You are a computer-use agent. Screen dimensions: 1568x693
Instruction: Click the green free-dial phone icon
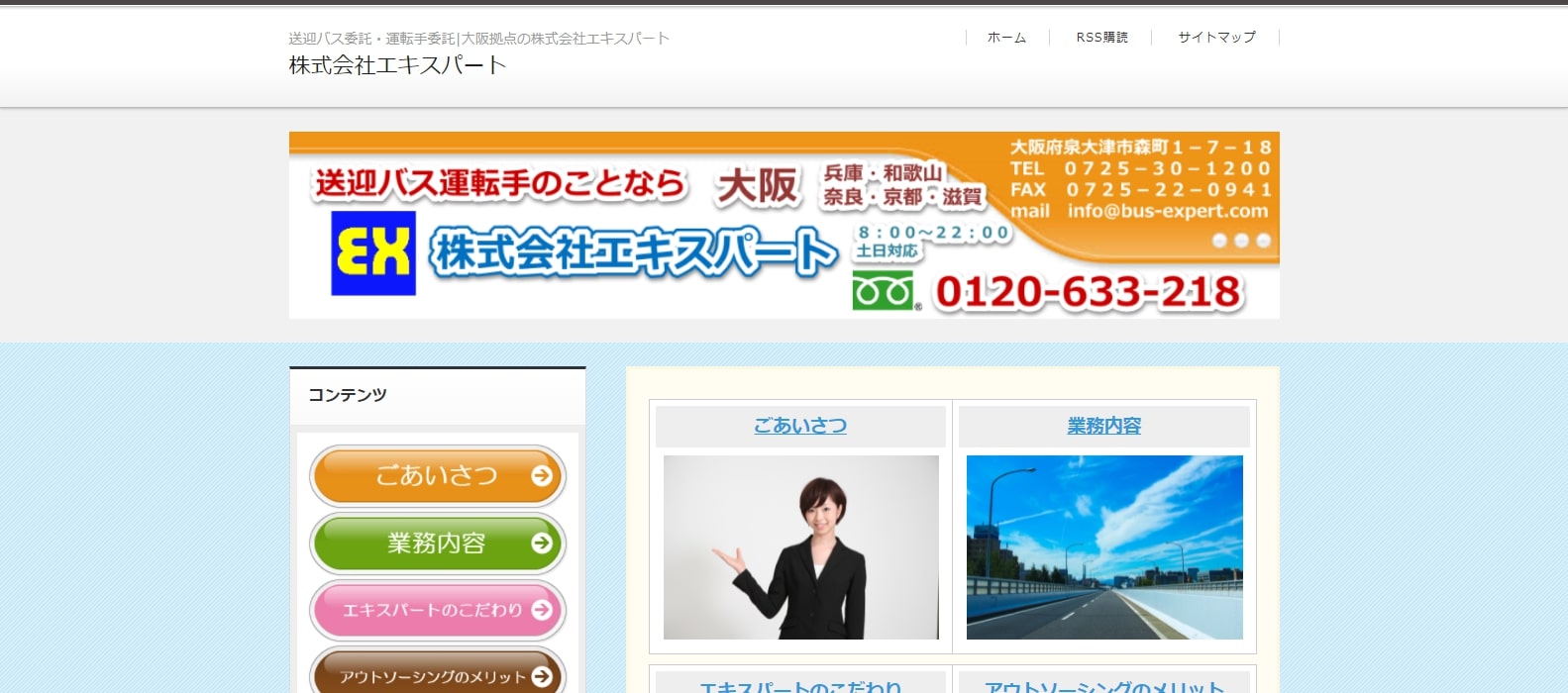tap(883, 292)
